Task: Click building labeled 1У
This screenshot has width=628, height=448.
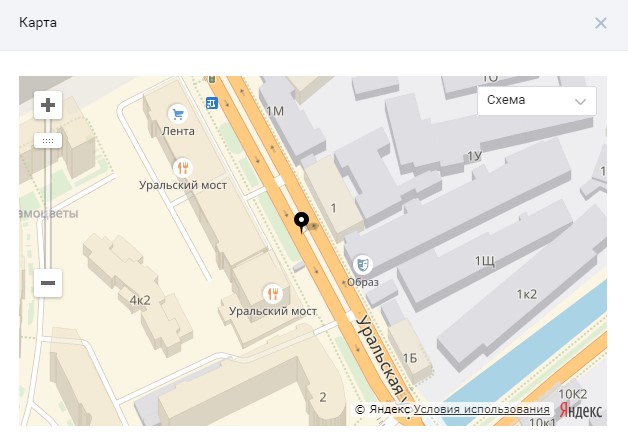Action: (x=474, y=156)
